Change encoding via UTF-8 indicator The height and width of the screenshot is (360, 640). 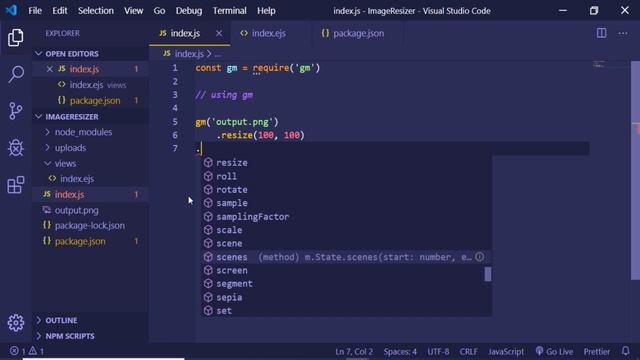click(438, 351)
